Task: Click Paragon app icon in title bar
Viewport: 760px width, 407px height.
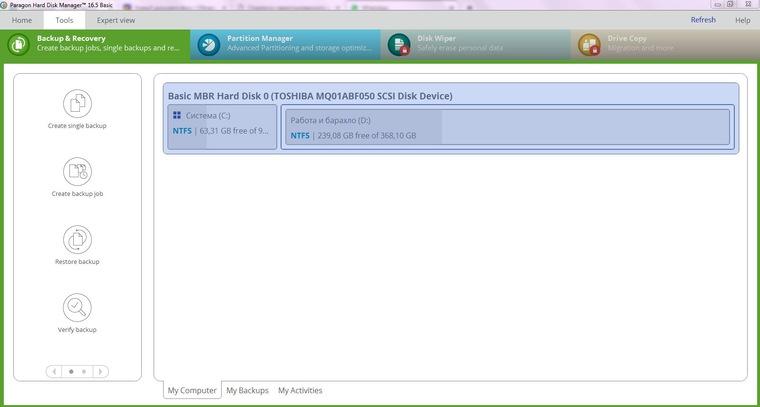Action: [x=3, y=4]
